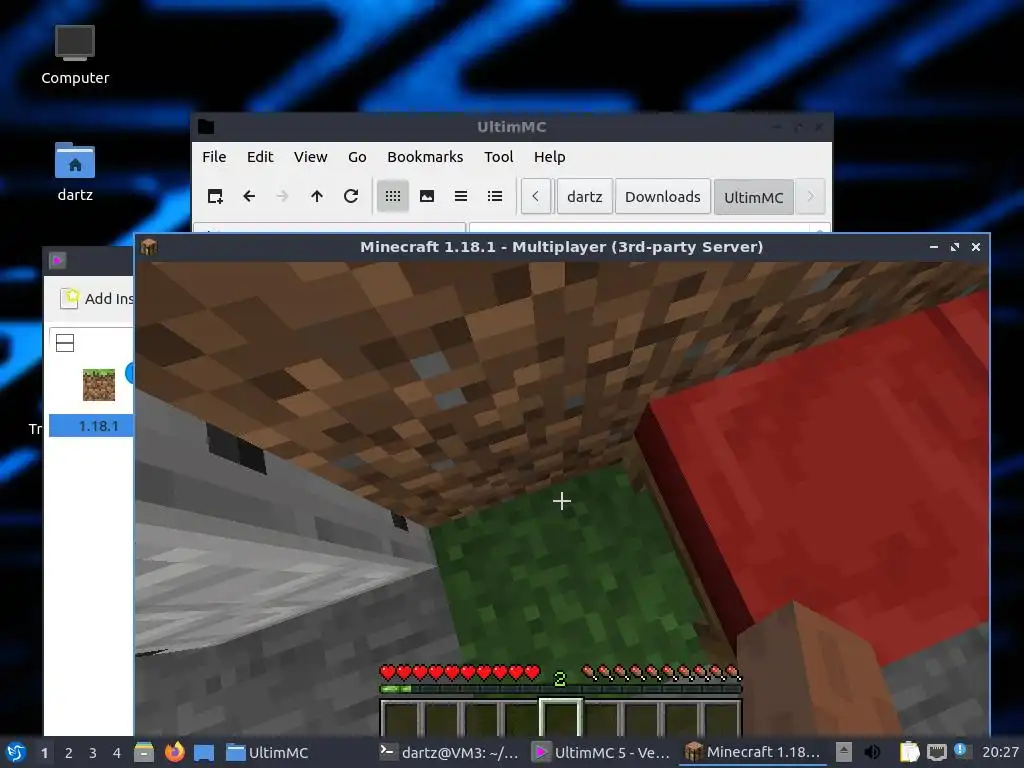This screenshot has width=1024, height=768.
Task: Switch to detailed list view
Action: (495, 196)
